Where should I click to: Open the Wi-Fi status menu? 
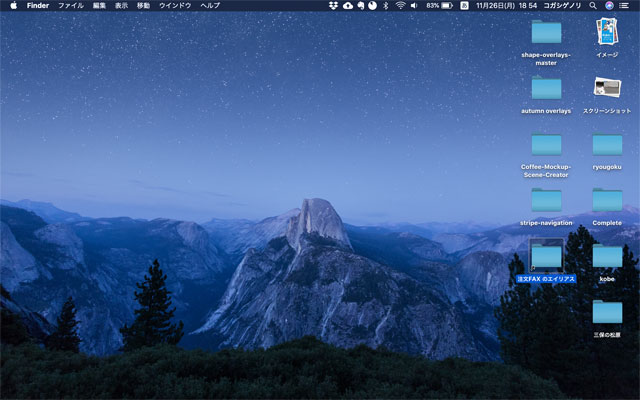click(400, 6)
